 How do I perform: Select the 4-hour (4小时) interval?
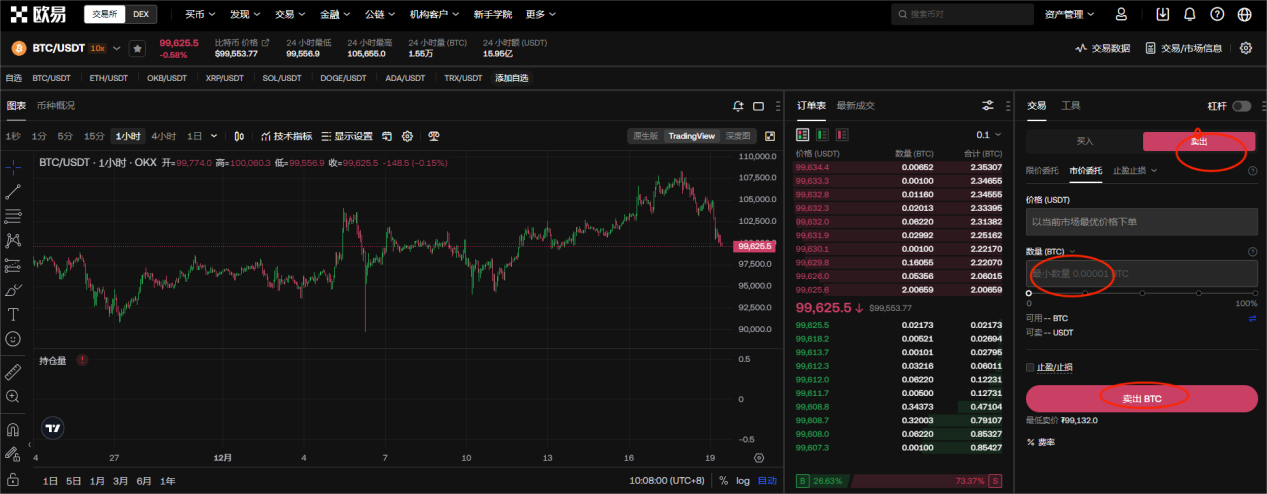pos(163,136)
